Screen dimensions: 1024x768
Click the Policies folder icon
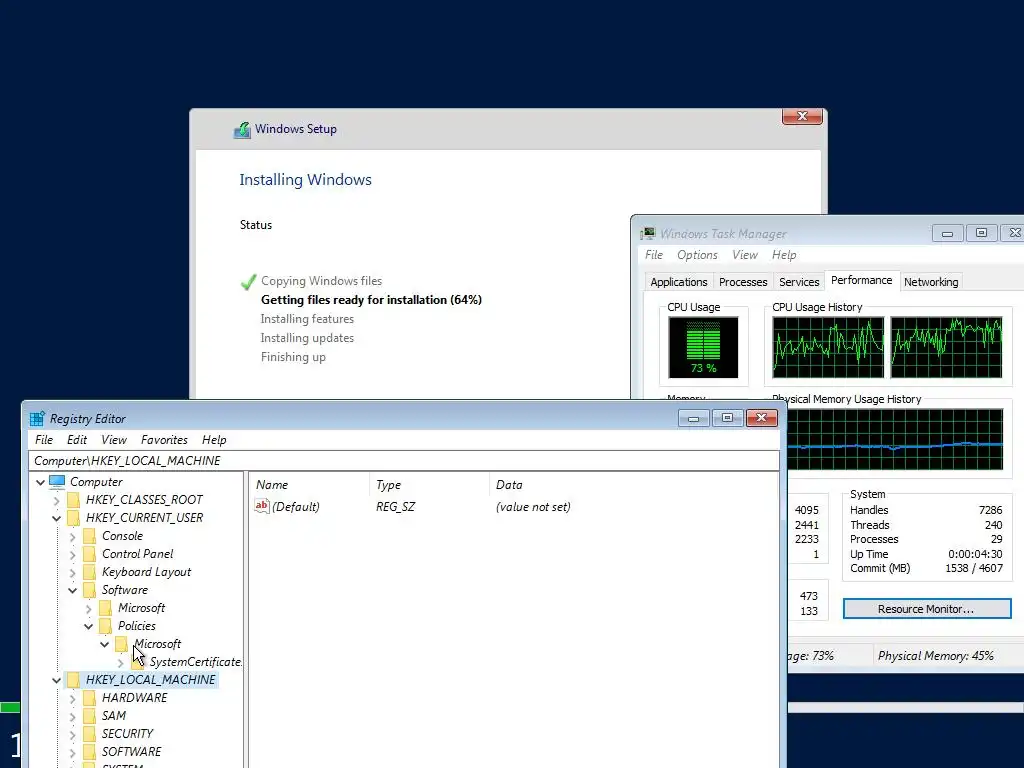point(105,626)
